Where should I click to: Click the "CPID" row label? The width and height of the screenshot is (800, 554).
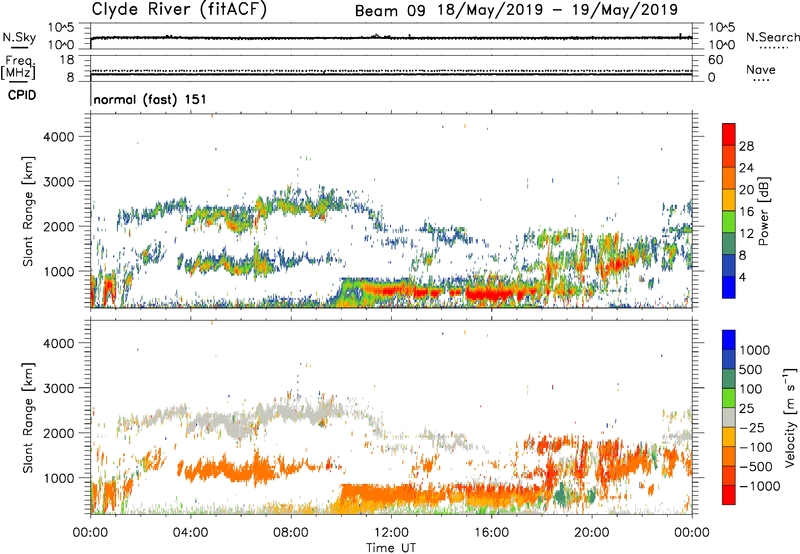[x=22, y=95]
